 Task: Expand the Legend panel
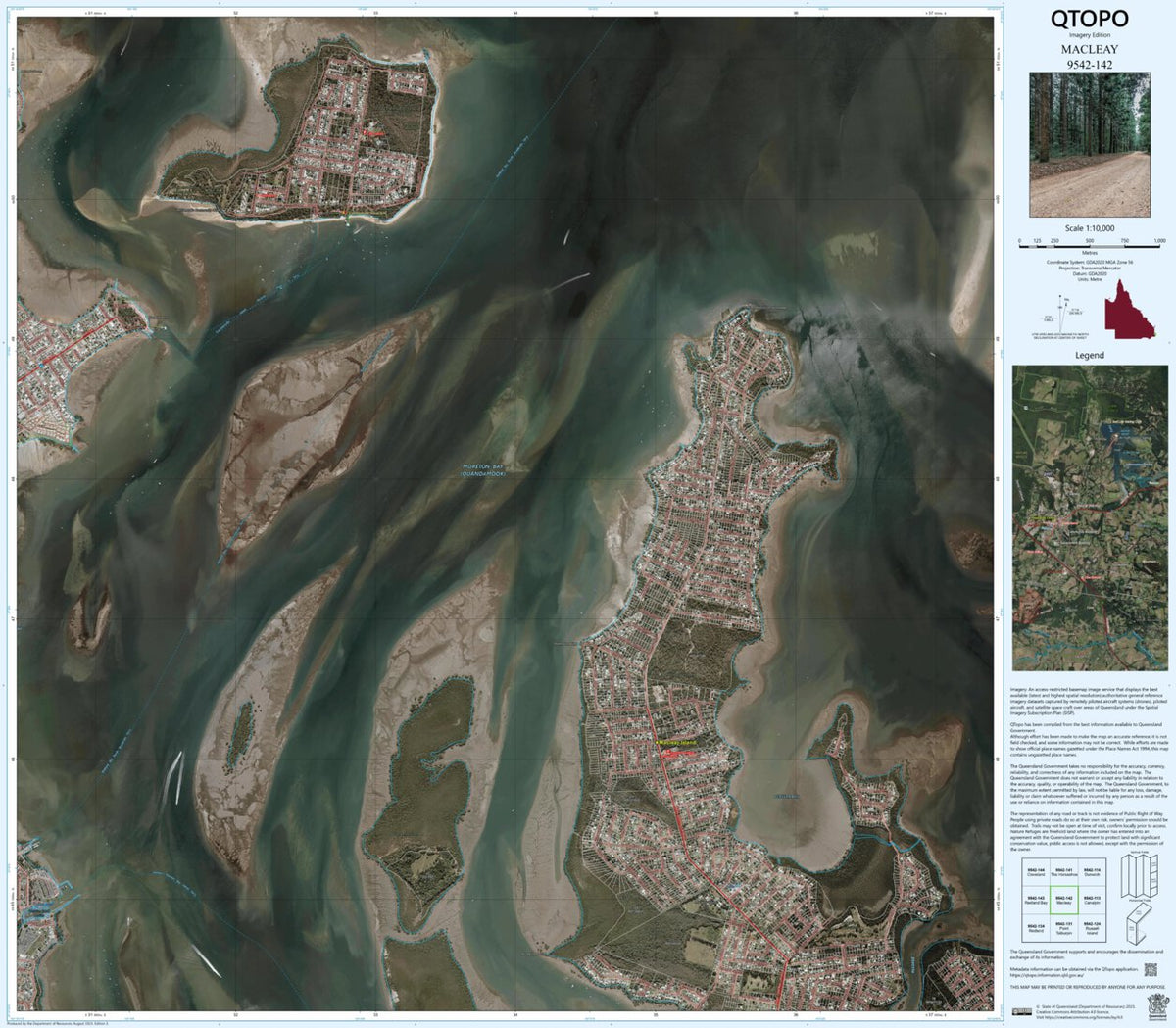(x=1090, y=356)
